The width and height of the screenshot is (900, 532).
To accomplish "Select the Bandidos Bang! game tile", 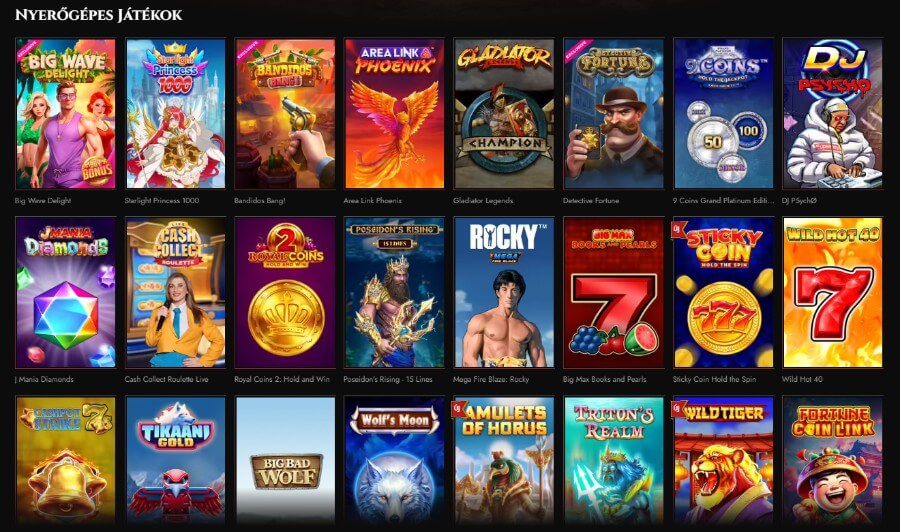I will 285,114.
